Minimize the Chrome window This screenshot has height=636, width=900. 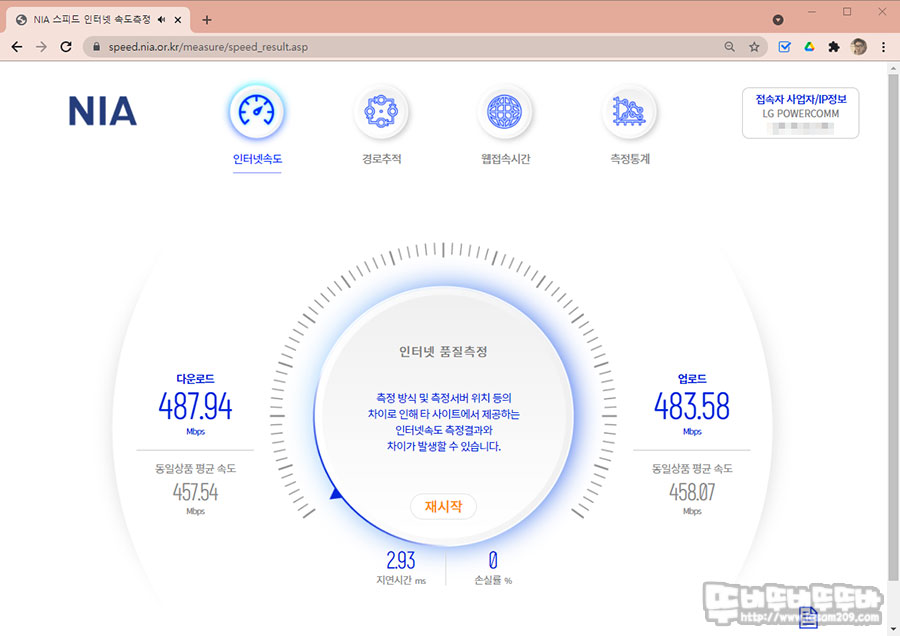[812, 11]
